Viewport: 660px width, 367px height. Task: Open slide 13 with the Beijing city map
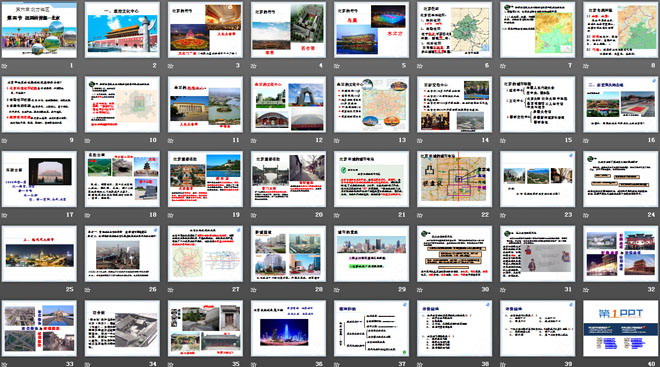pos(371,104)
